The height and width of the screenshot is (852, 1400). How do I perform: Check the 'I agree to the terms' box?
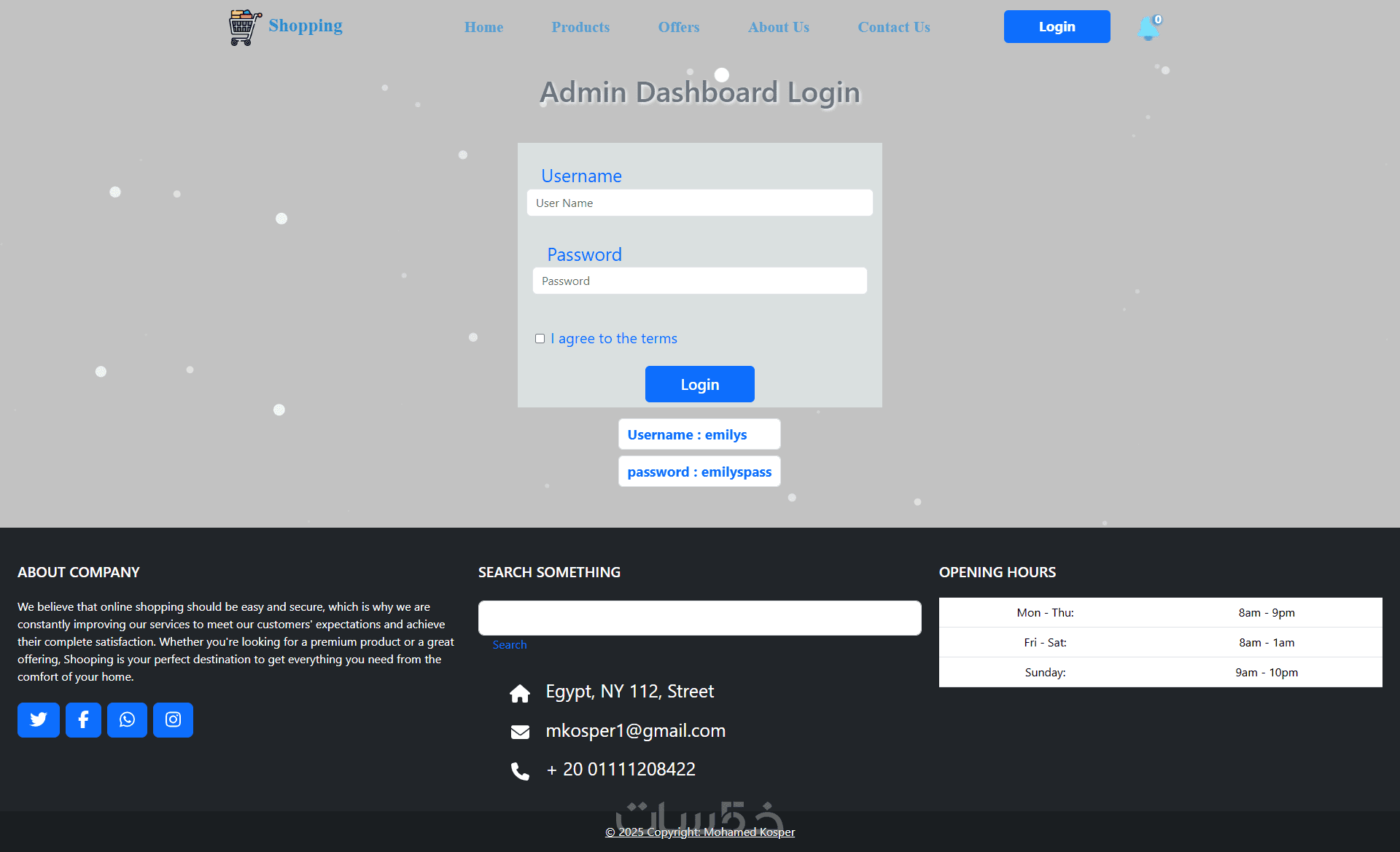point(540,338)
